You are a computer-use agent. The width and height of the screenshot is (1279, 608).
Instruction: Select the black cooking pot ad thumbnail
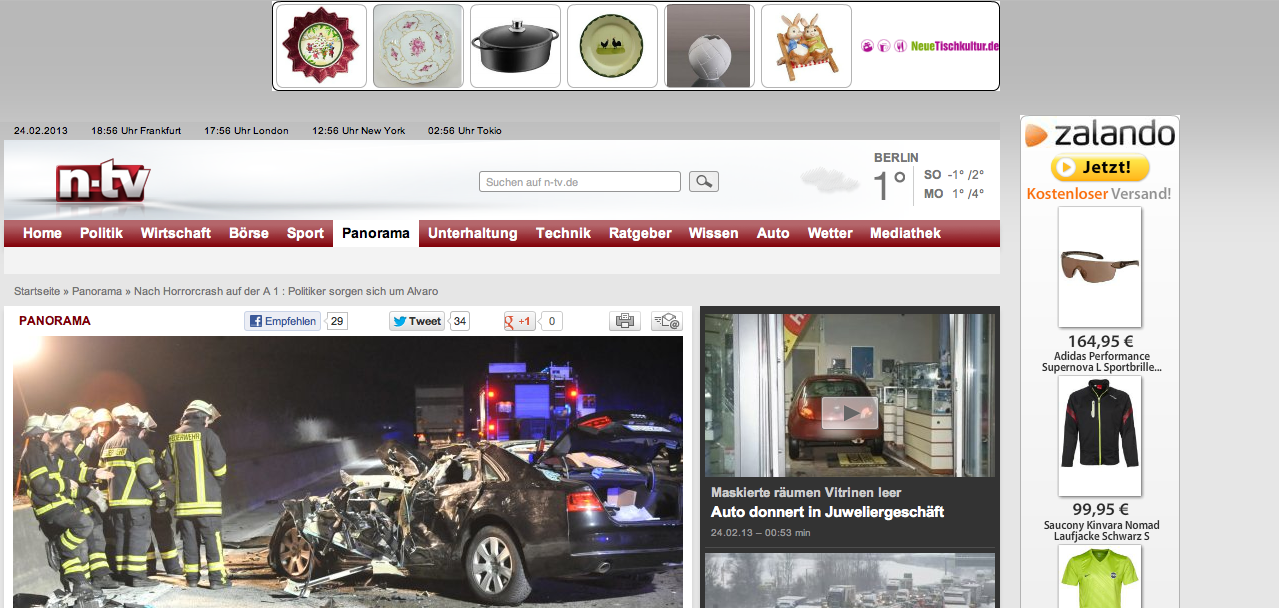(x=515, y=46)
